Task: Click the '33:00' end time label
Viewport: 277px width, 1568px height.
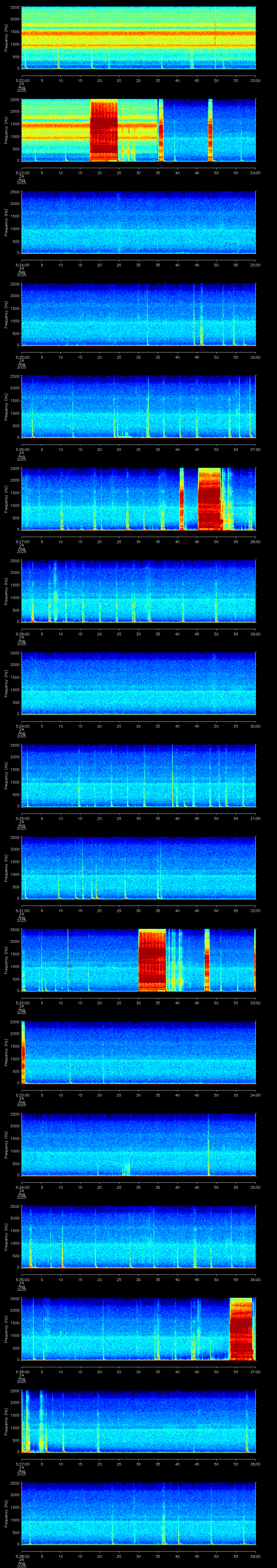Action: pos(255,1003)
